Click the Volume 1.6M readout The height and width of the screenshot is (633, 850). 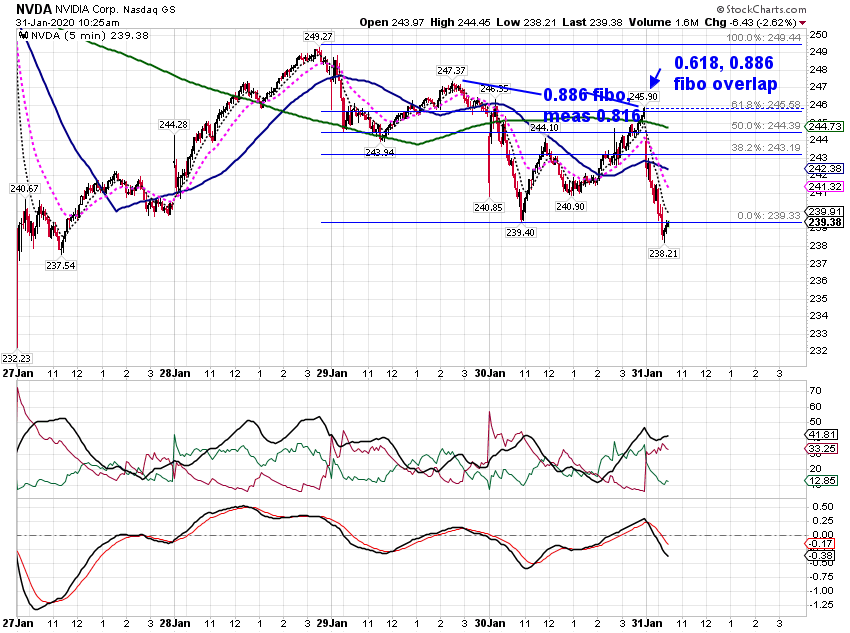click(x=664, y=23)
